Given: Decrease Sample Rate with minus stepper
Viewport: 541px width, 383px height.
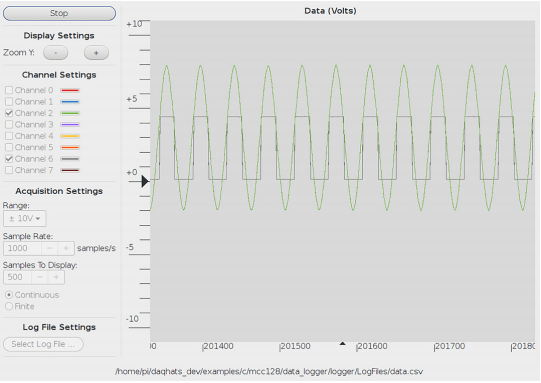Looking at the screenshot, I should (x=50, y=248).
